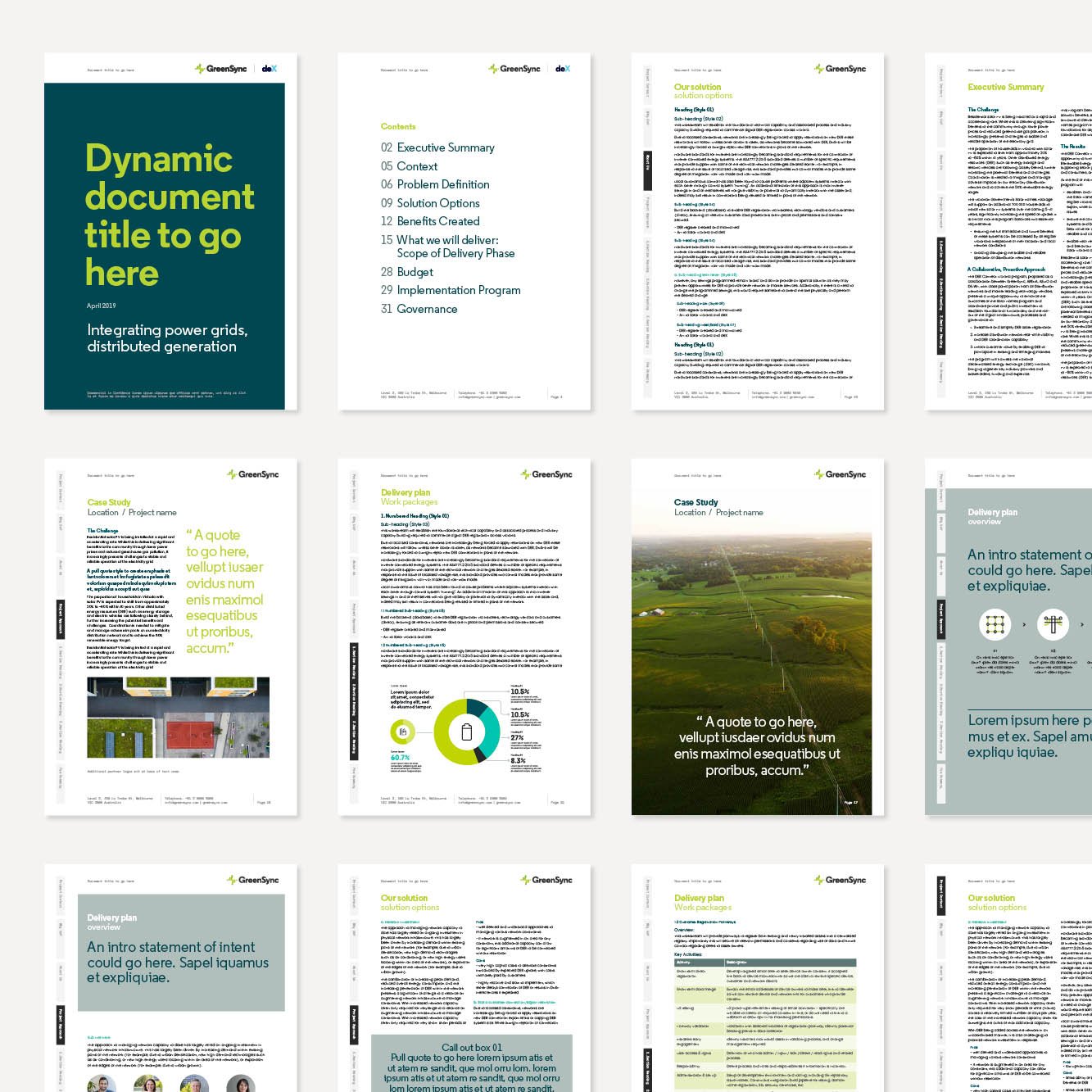Click the GreenSync logo on the cover page
This screenshot has height=1092, width=1092.
click(x=219, y=69)
